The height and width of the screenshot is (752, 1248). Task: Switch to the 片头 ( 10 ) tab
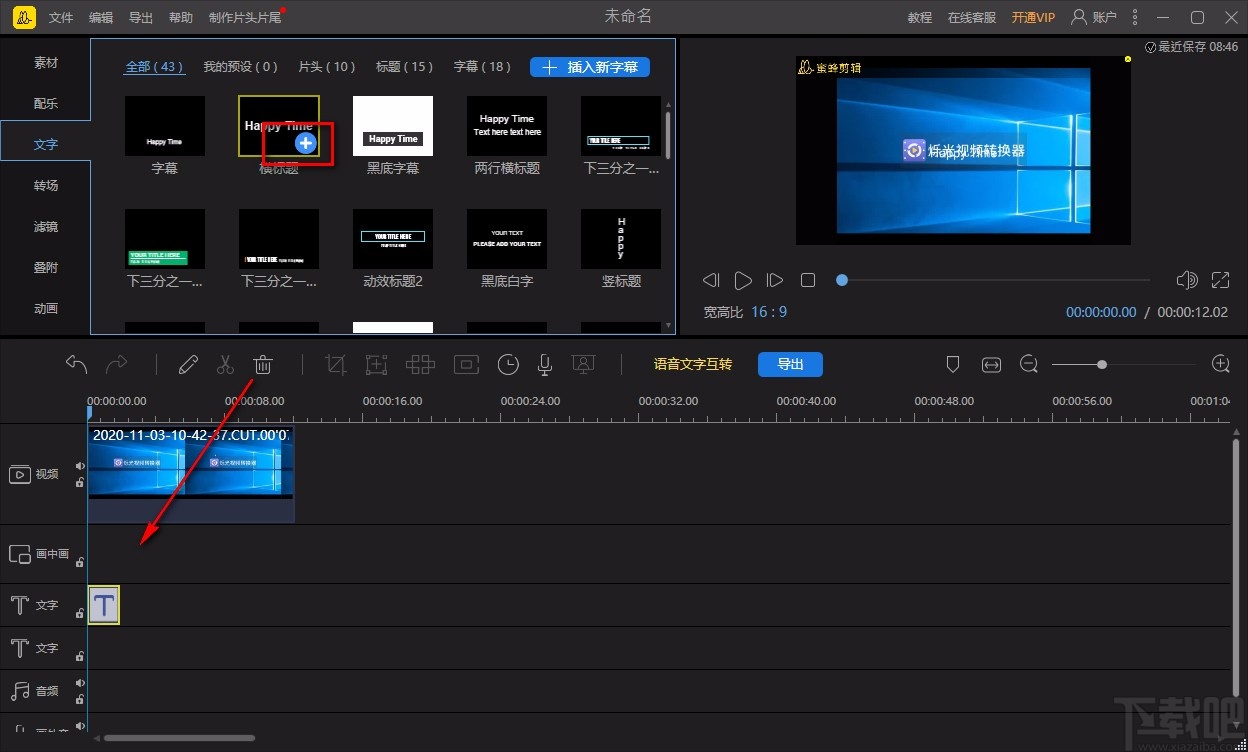(x=327, y=67)
